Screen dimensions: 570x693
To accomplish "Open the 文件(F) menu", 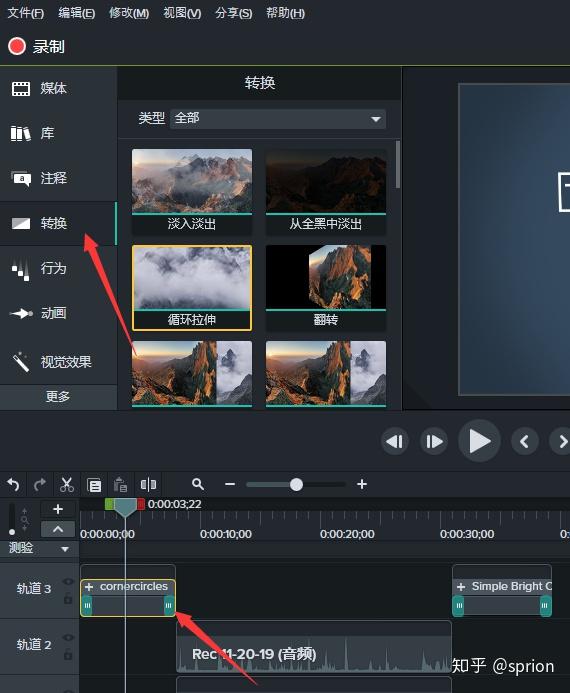I will [26, 13].
